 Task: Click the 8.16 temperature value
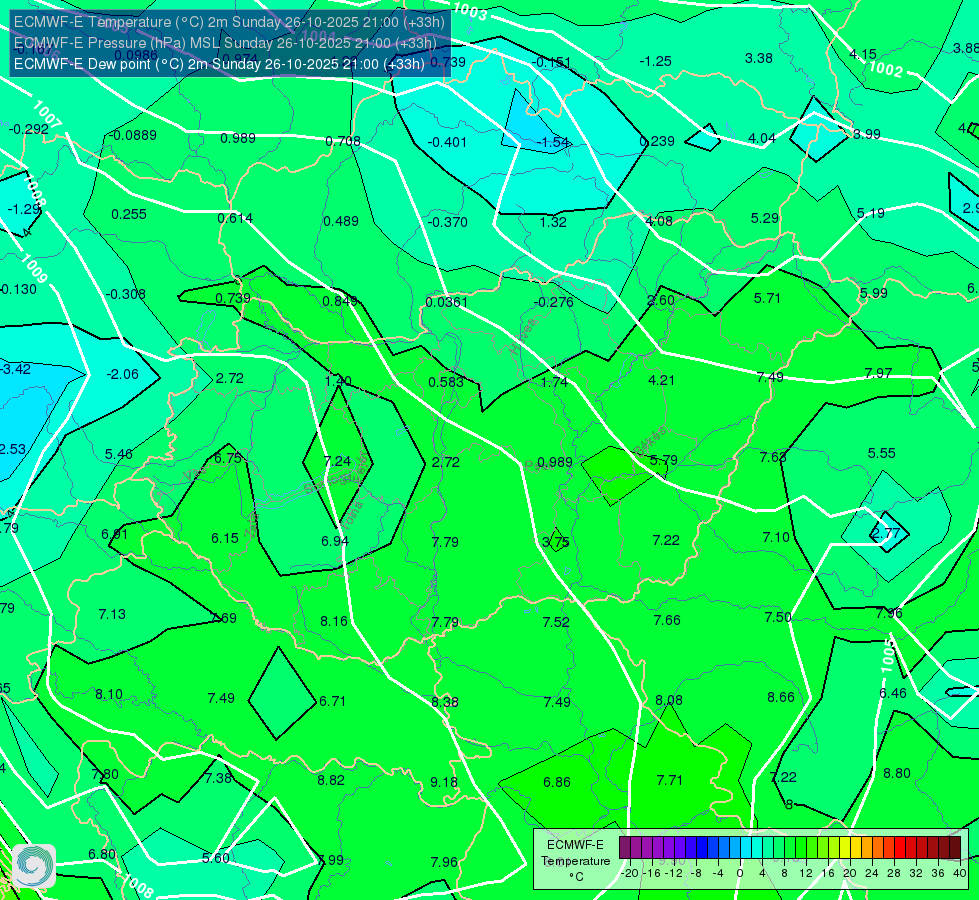click(334, 621)
